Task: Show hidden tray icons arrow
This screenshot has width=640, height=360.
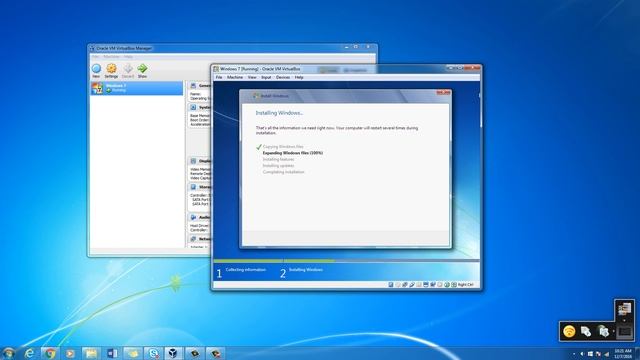Action: click(574, 354)
